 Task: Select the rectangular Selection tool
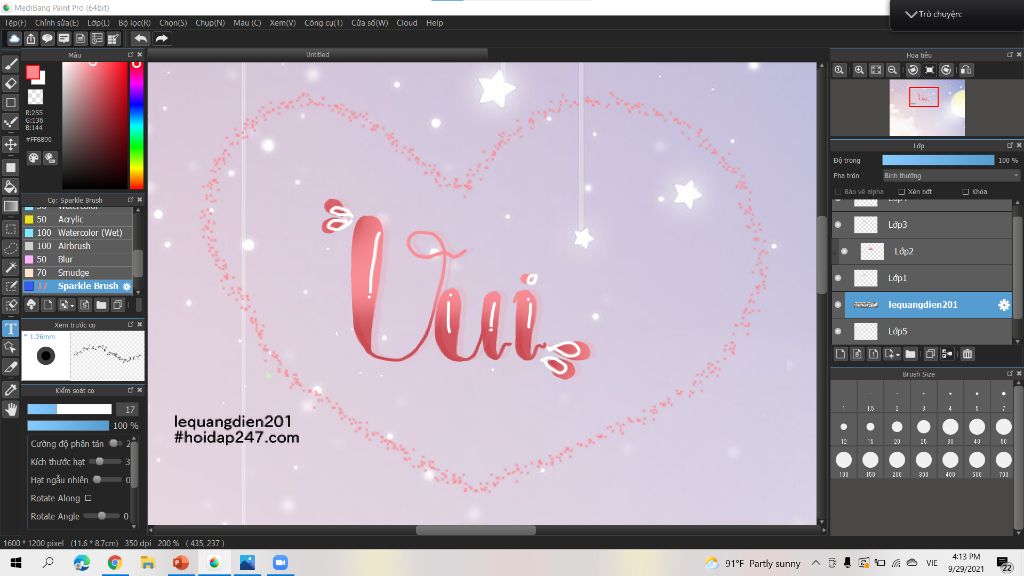click(10, 229)
